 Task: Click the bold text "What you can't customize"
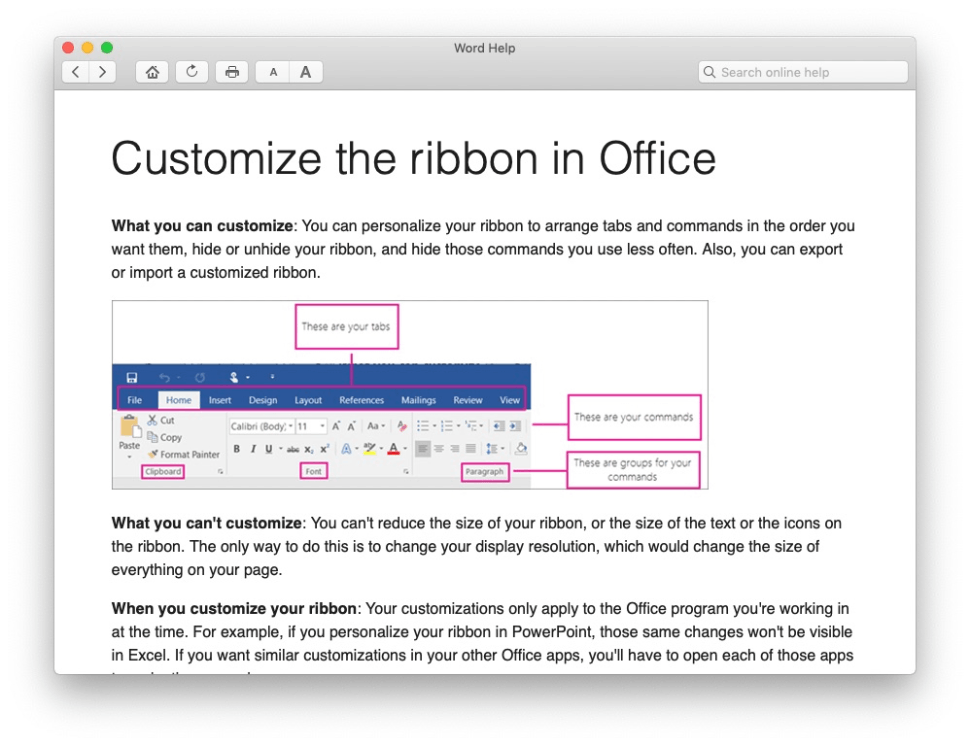tap(207, 523)
